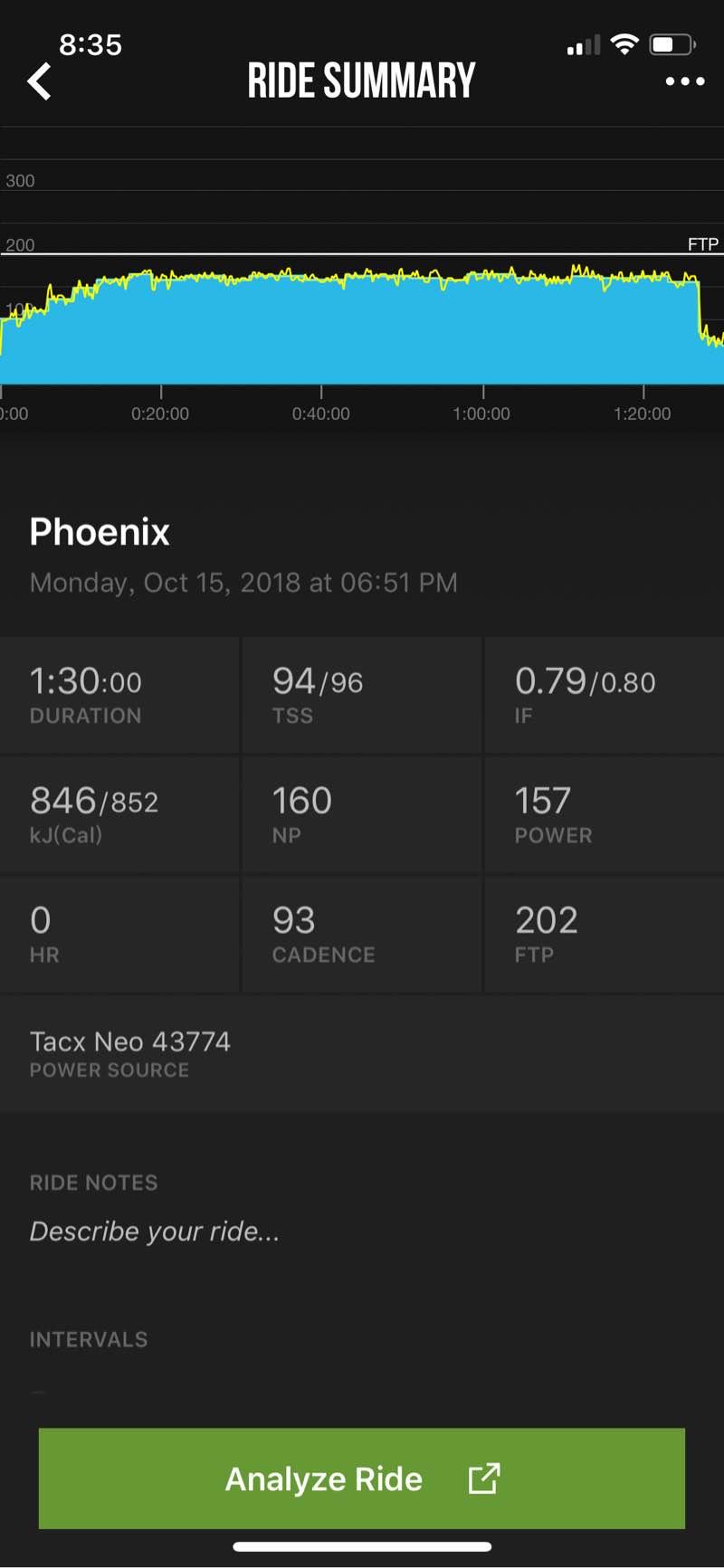Tap the Tacx Neo 43774 power source row

(362, 1053)
